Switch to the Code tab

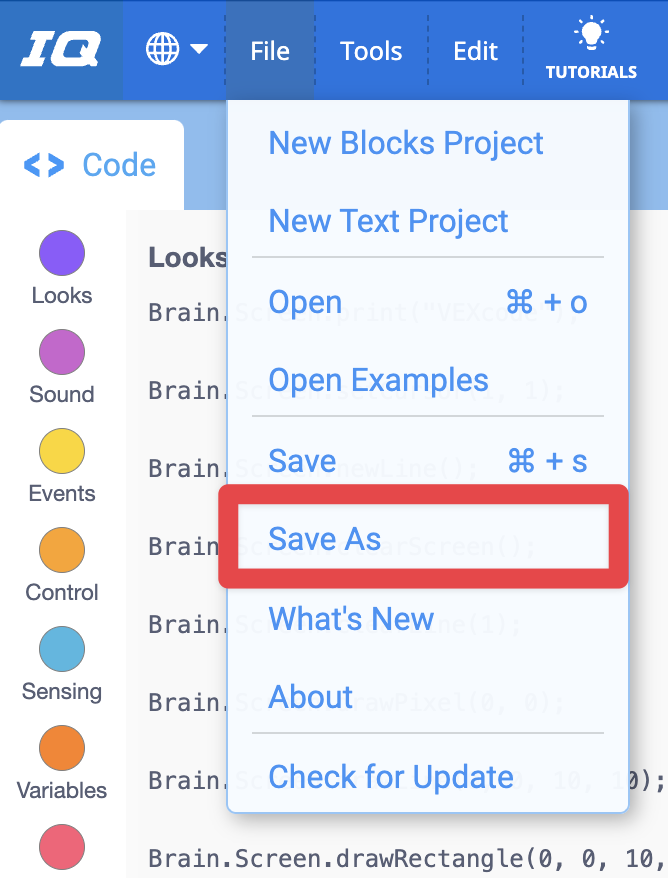coord(92,163)
